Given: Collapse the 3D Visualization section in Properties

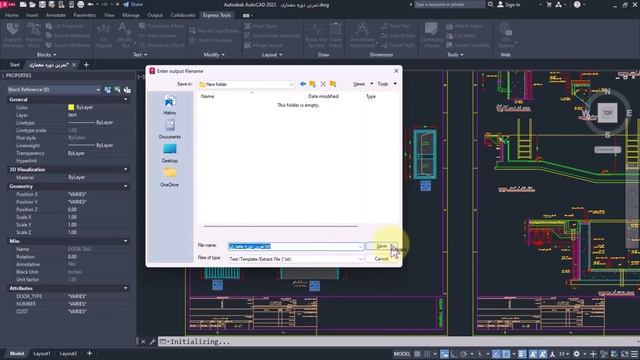Looking at the screenshot, I should click(125, 169).
